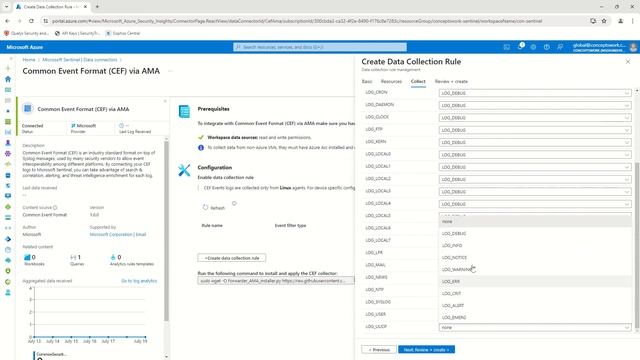Click the connector description pane scrollbar
The height and width of the screenshot is (360, 640).
166,231
